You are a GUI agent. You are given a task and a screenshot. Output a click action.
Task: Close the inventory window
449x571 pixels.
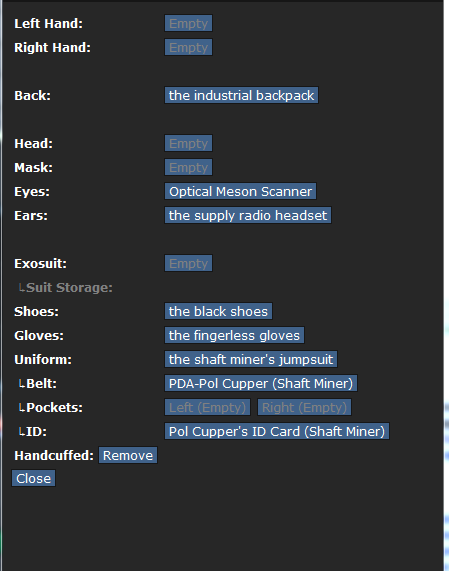[34, 479]
